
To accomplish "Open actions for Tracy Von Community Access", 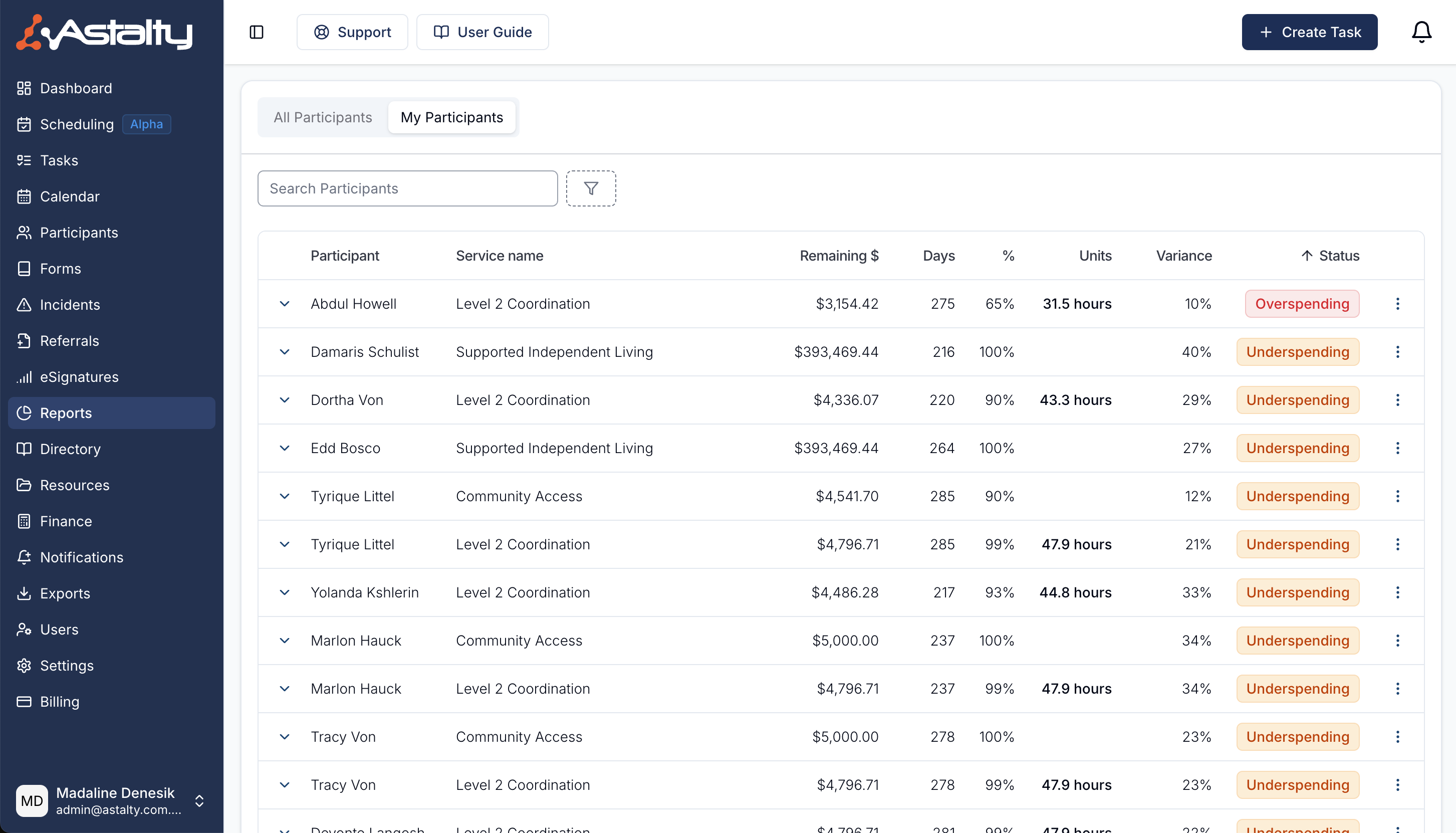I will point(1398,736).
